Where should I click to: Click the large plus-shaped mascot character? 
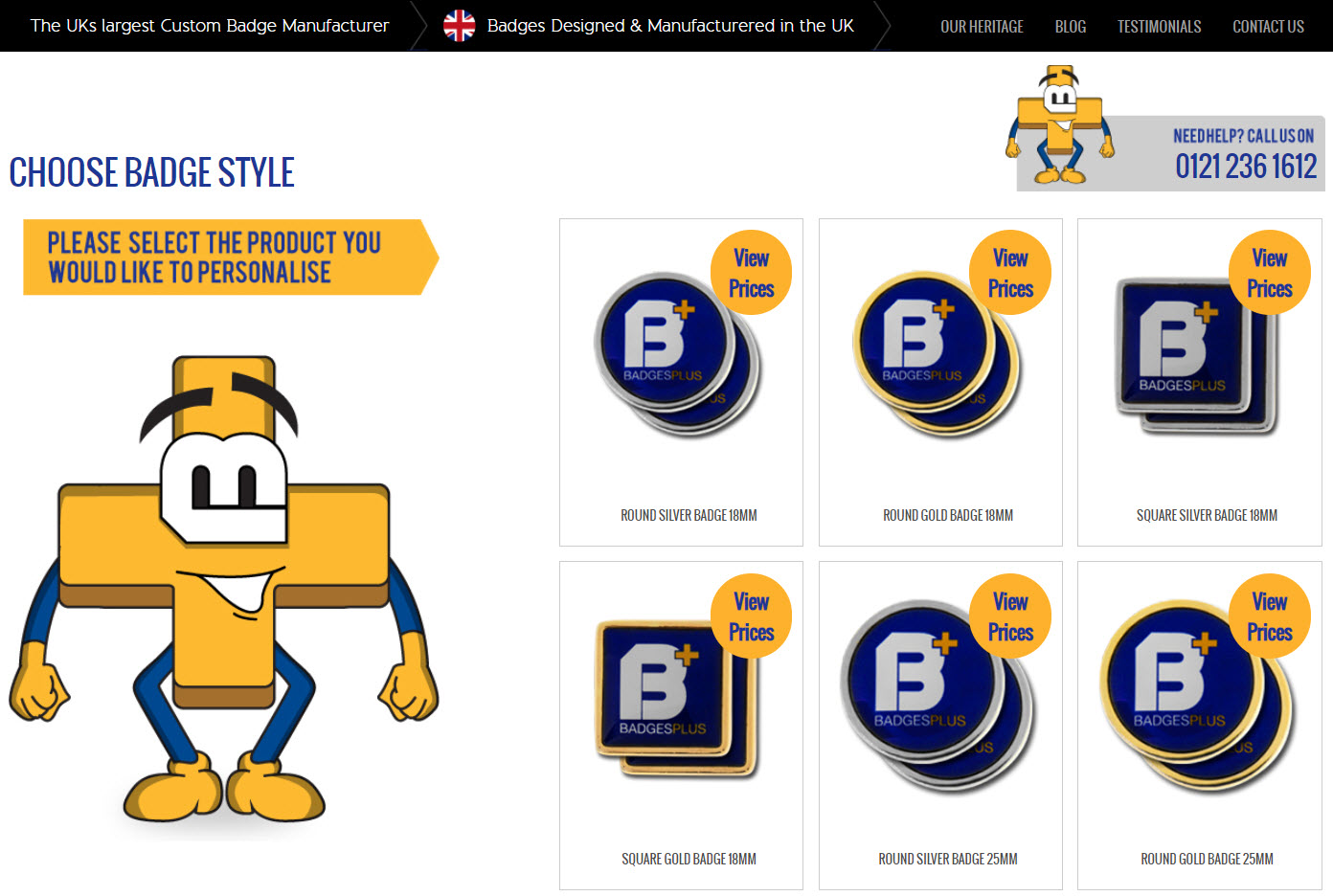click(224, 589)
